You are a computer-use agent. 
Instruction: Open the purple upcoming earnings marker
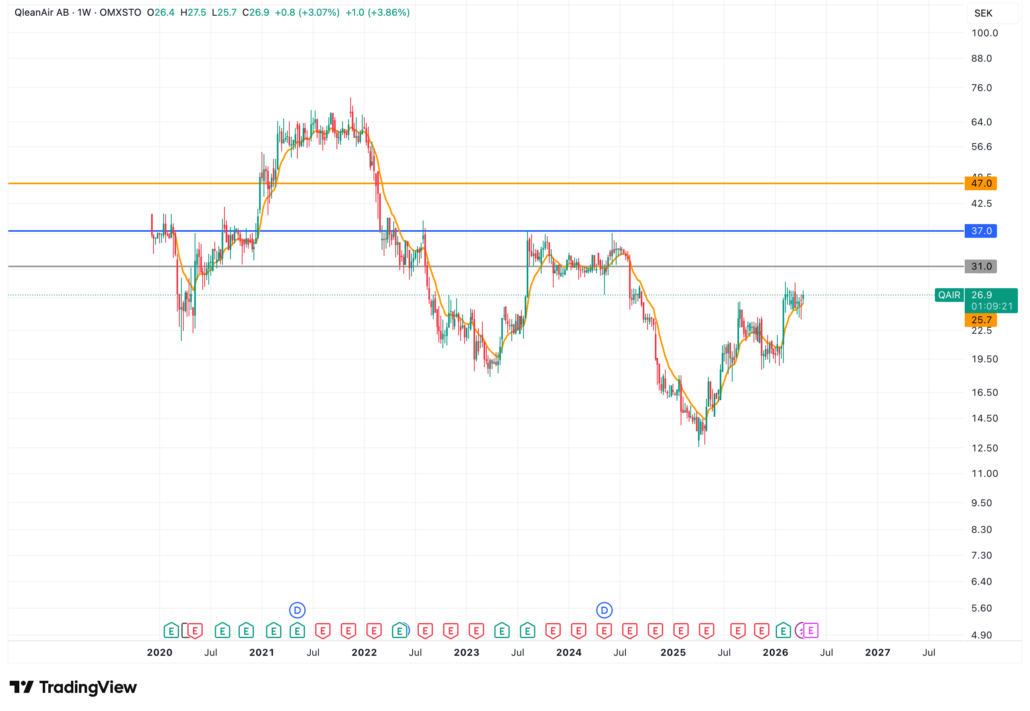pos(811,630)
